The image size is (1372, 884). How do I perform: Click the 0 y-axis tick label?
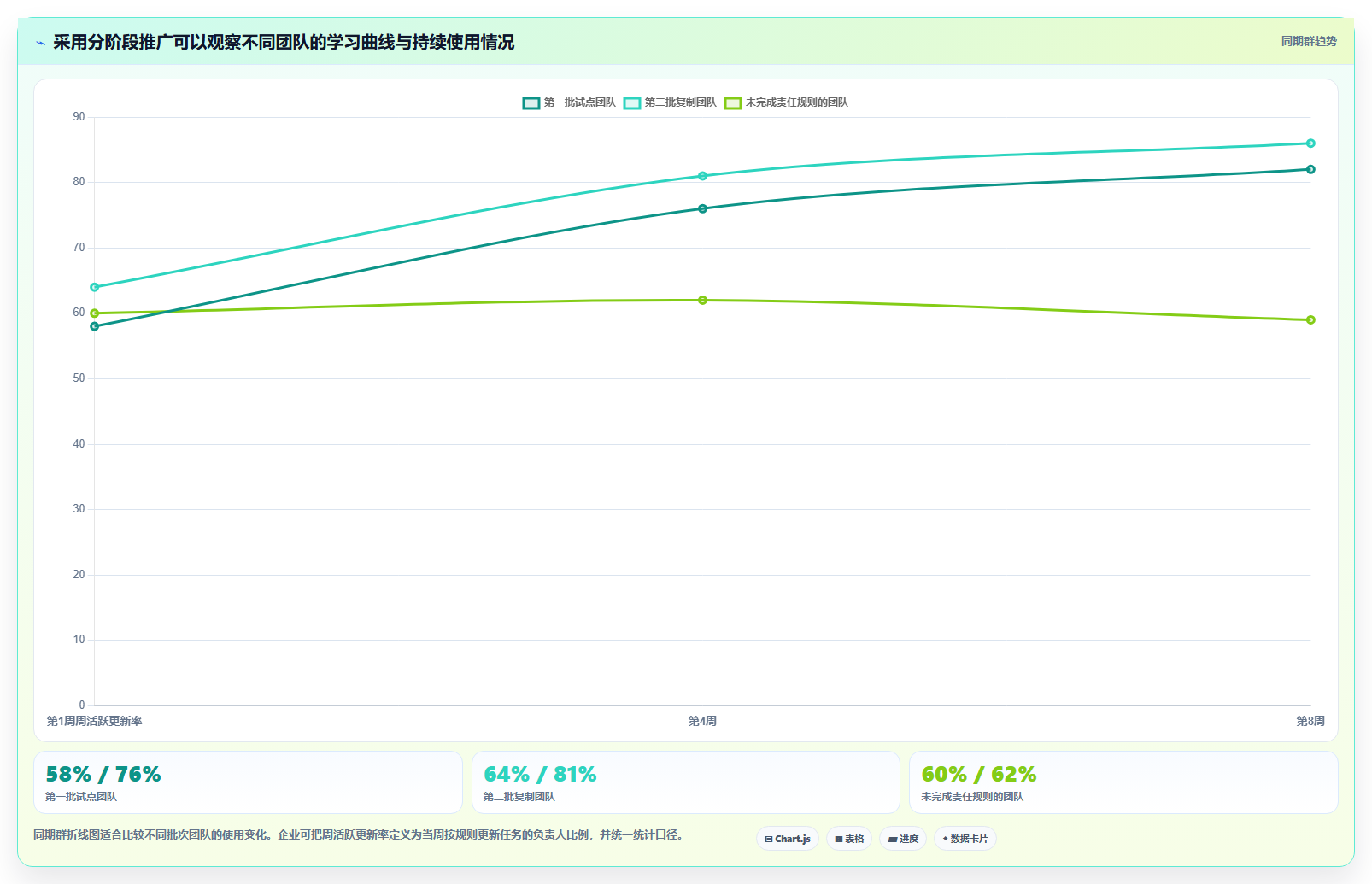click(82, 705)
